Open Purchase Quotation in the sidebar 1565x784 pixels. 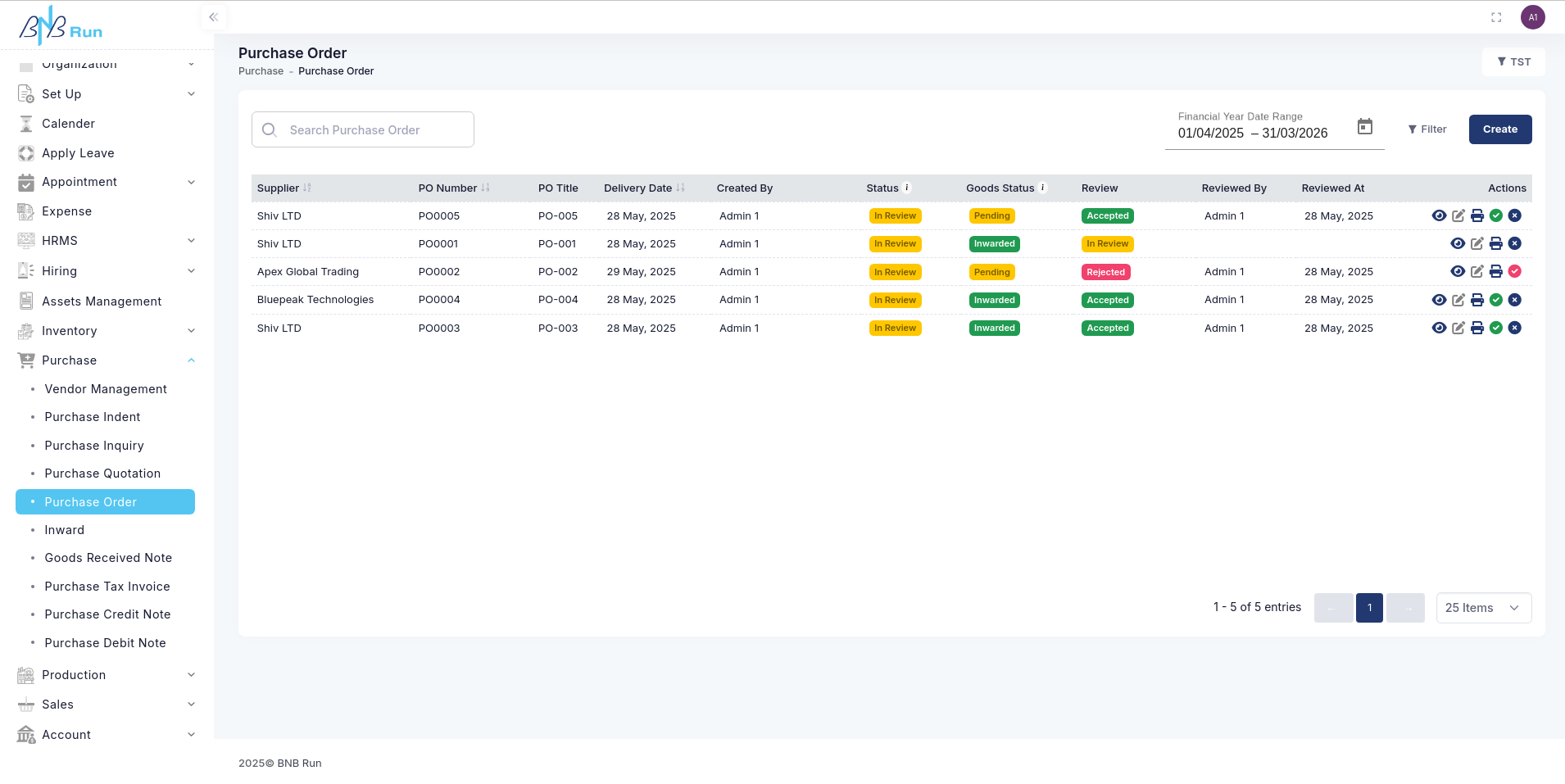pos(102,474)
